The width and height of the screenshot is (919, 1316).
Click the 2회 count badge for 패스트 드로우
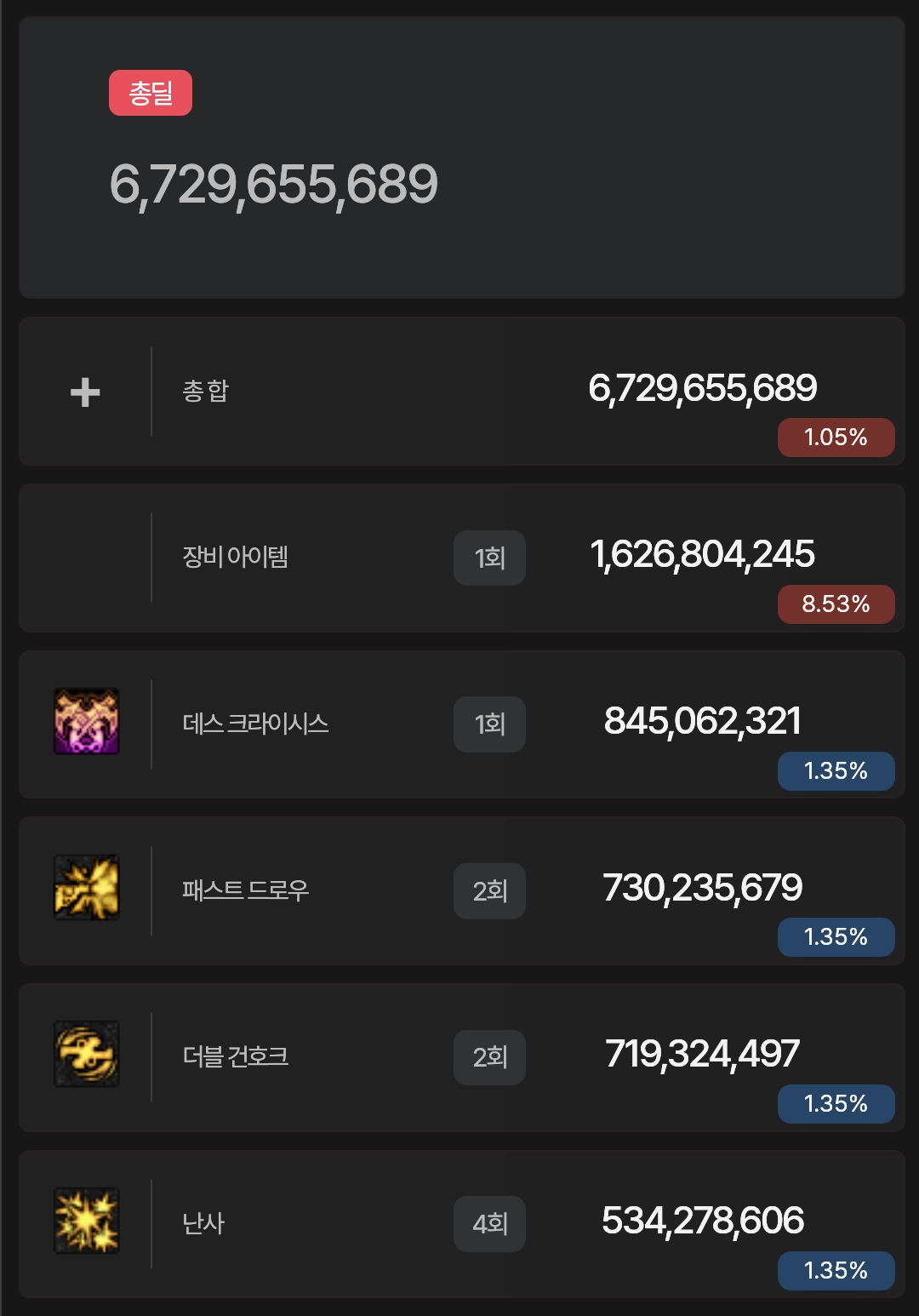point(489,891)
